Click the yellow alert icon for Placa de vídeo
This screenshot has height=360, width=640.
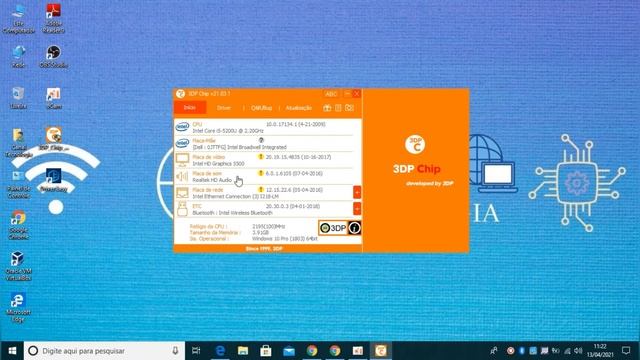(x=261, y=157)
